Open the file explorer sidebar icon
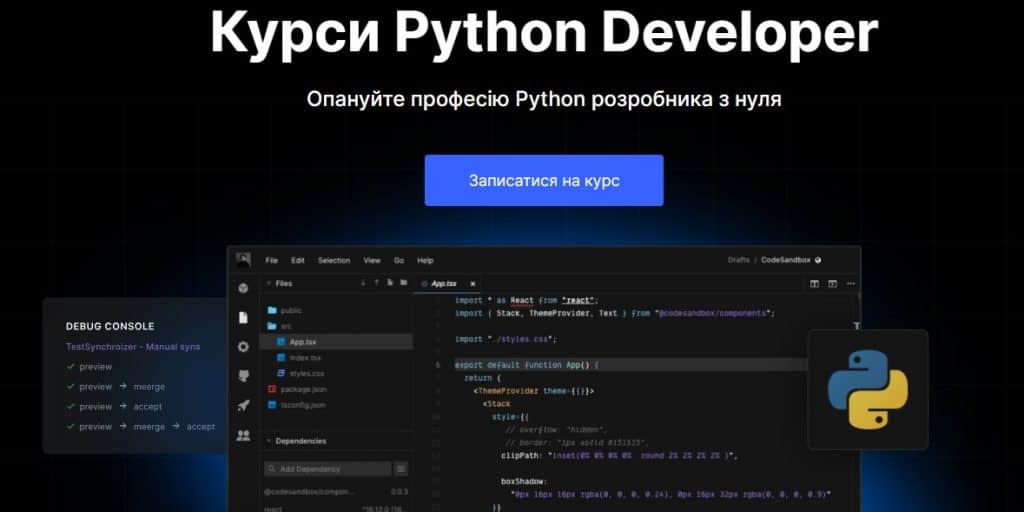Viewport: 1024px width, 512px height. (x=244, y=317)
